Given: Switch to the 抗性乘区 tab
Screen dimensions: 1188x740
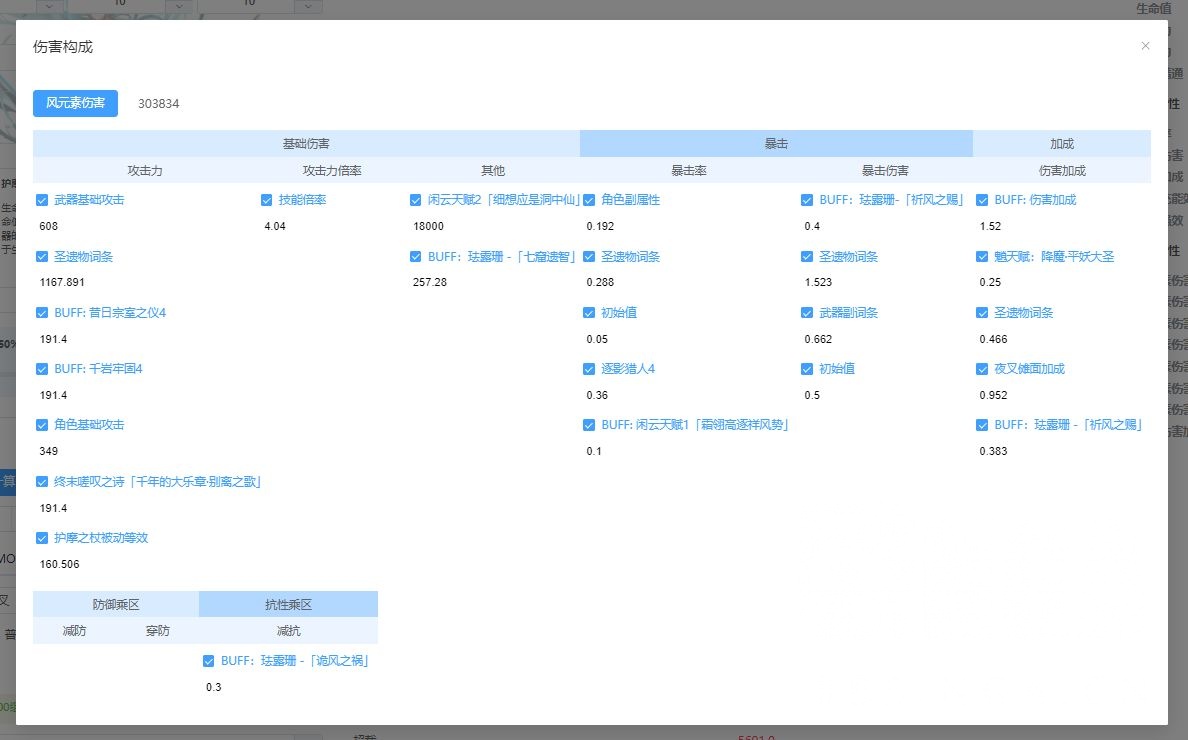Looking at the screenshot, I should pyautogui.click(x=289, y=603).
